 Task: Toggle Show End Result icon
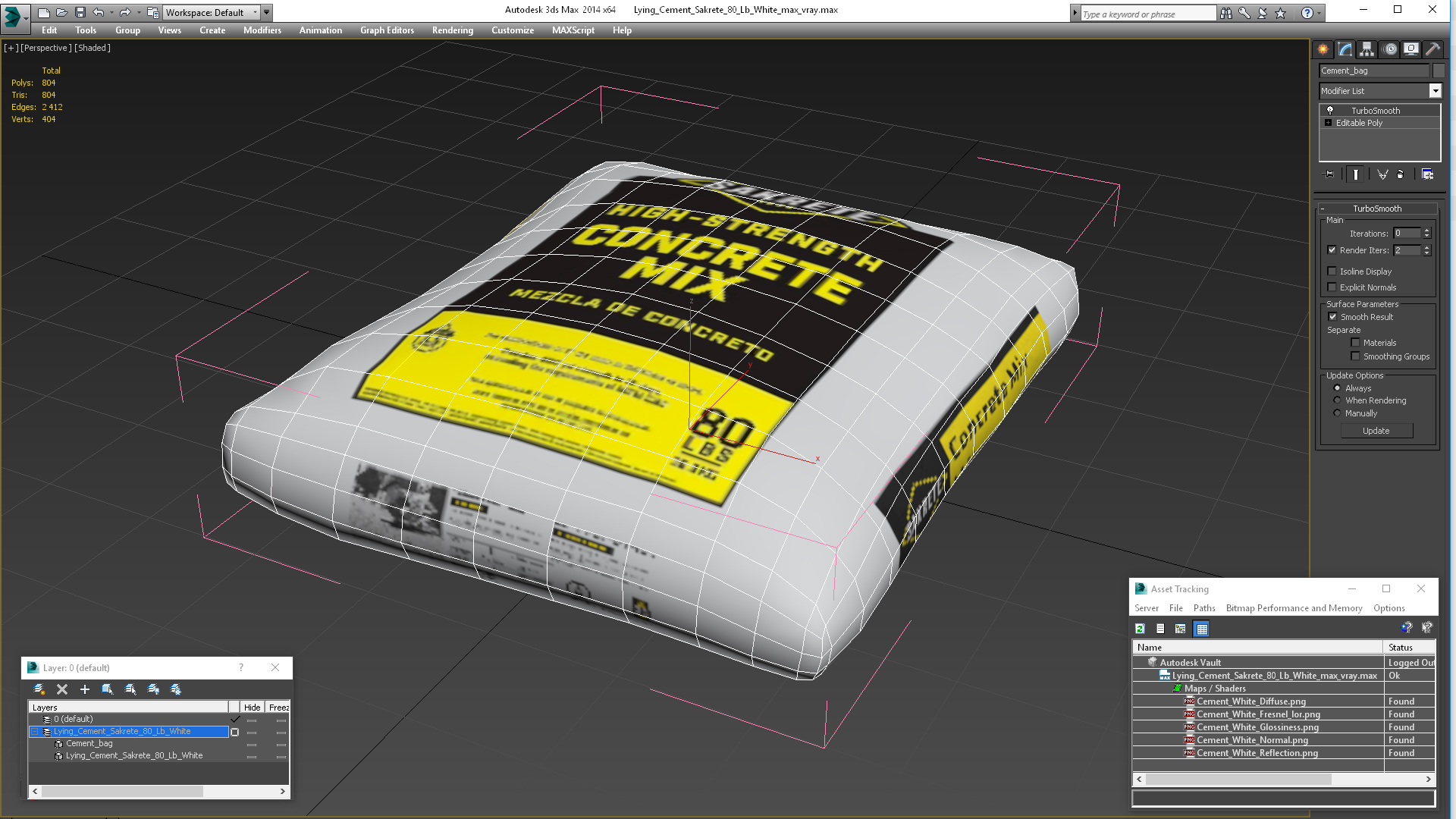pyautogui.click(x=1356, y=174)
